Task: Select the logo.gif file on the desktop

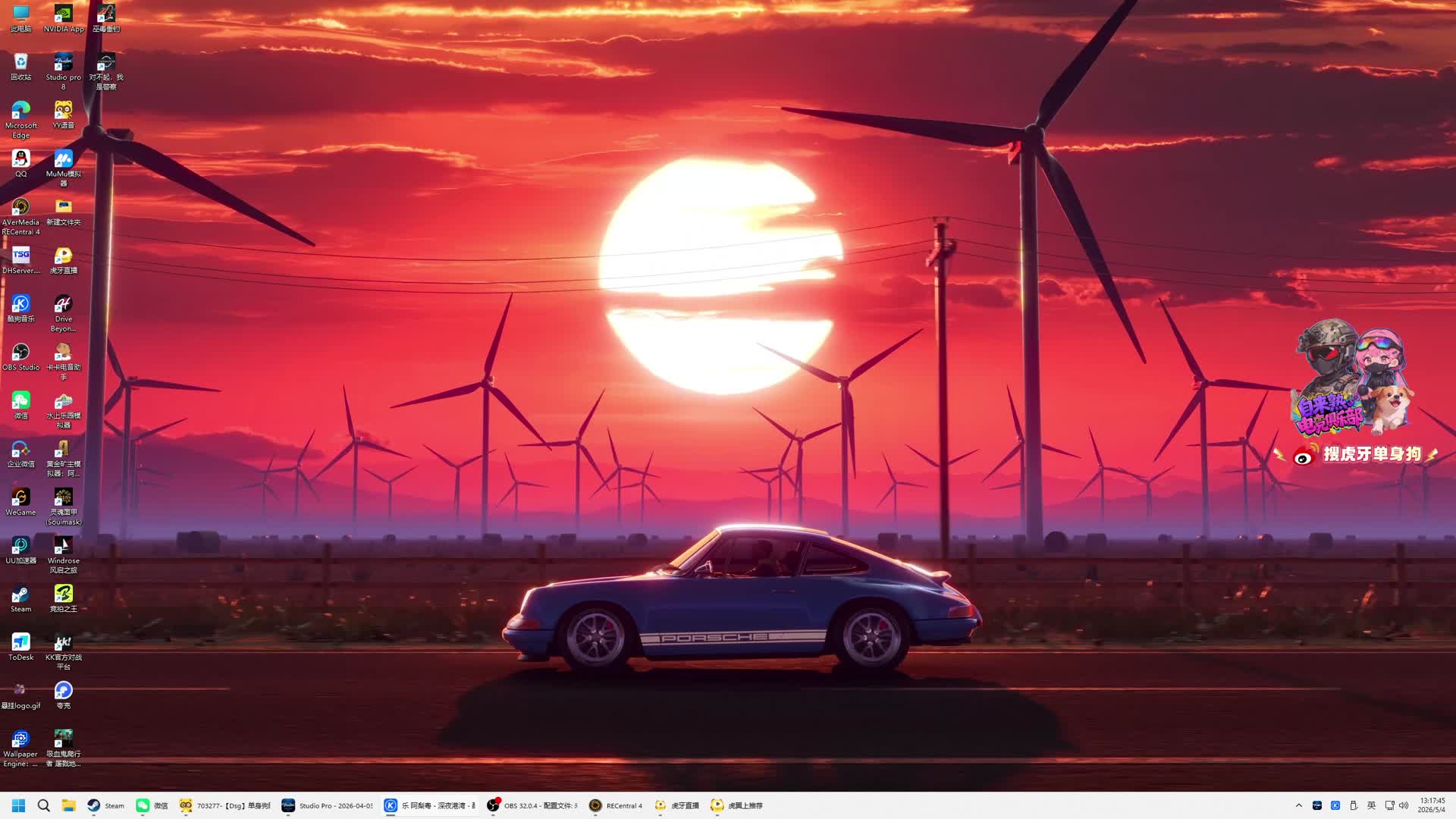Action: tap(20, 697)
